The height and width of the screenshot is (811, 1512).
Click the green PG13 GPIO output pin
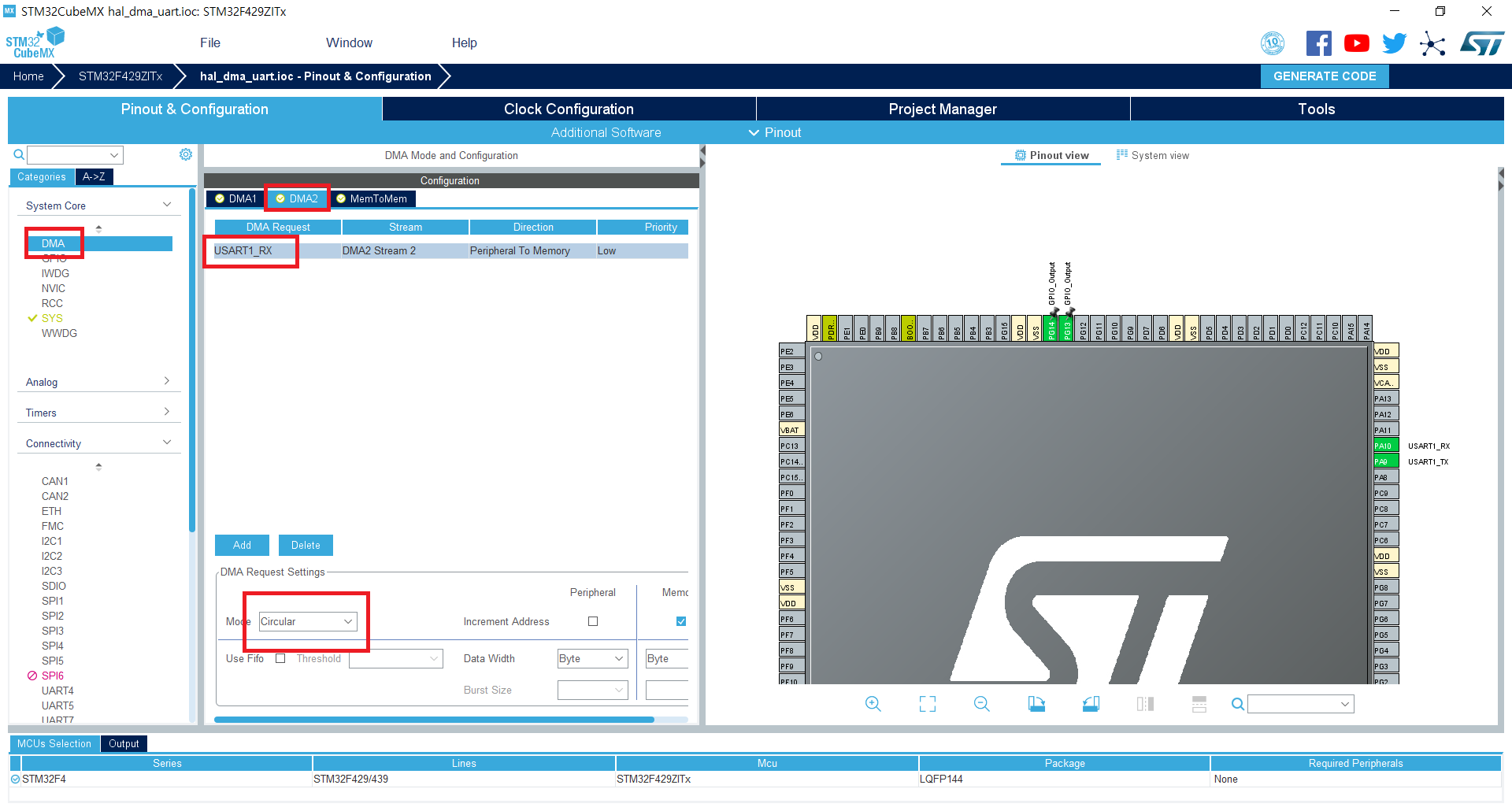pos(1066,328)
